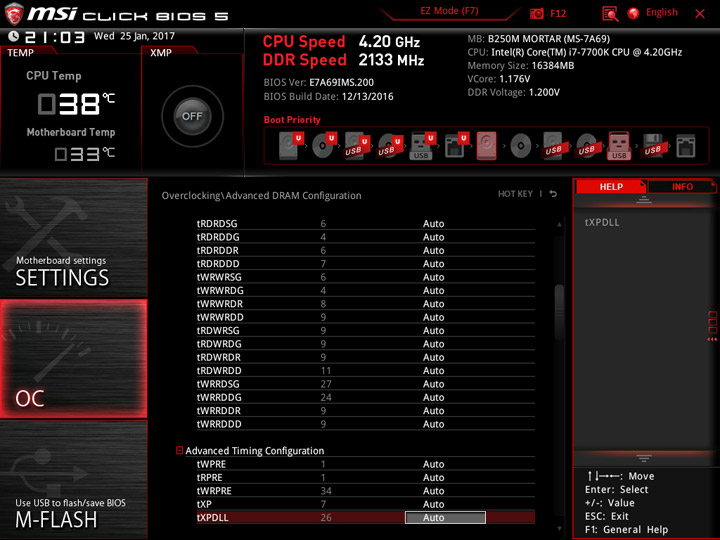
Task: Select the tWRRDDR timing row
Action: (x=366, y=410)
